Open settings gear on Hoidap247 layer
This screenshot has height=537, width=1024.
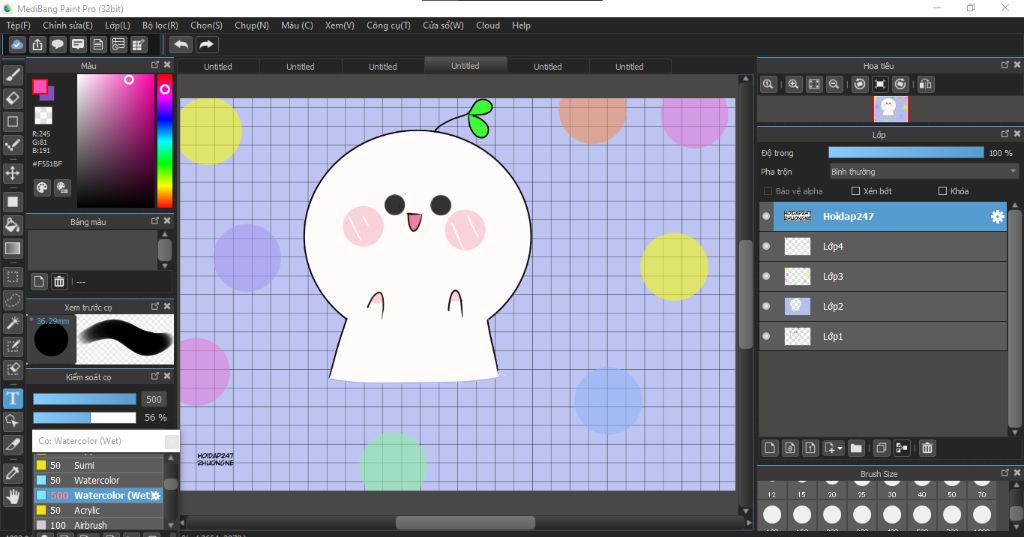[x=997, y=216]
